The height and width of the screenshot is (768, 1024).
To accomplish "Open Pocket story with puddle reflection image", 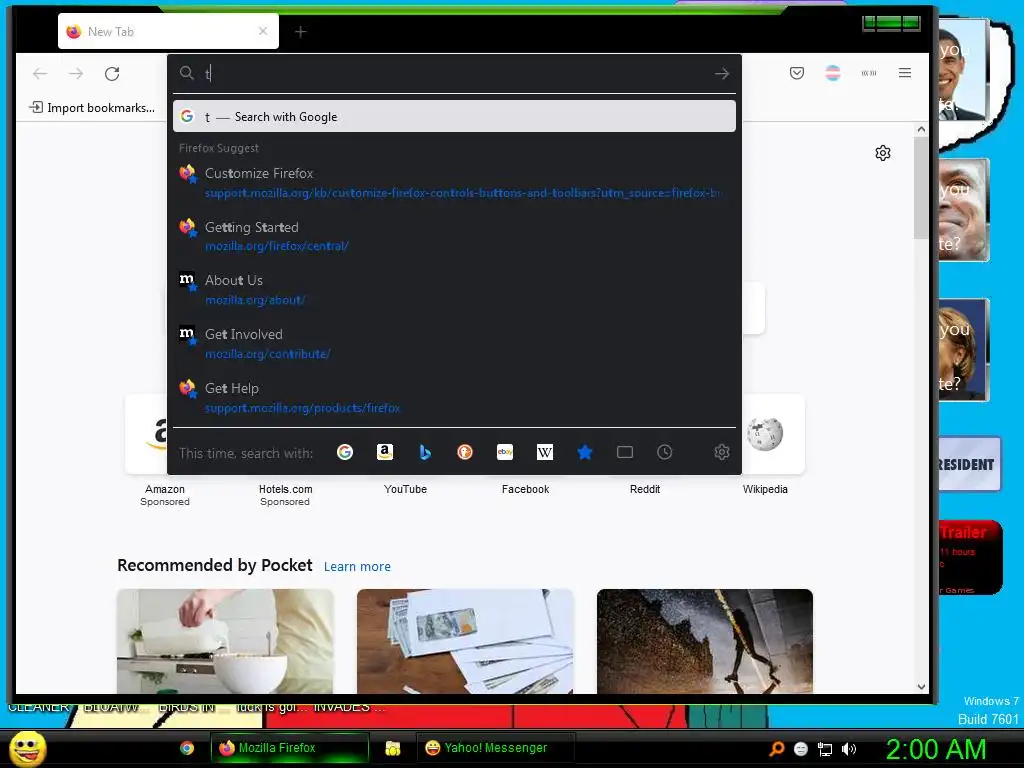I will [705, 641].
